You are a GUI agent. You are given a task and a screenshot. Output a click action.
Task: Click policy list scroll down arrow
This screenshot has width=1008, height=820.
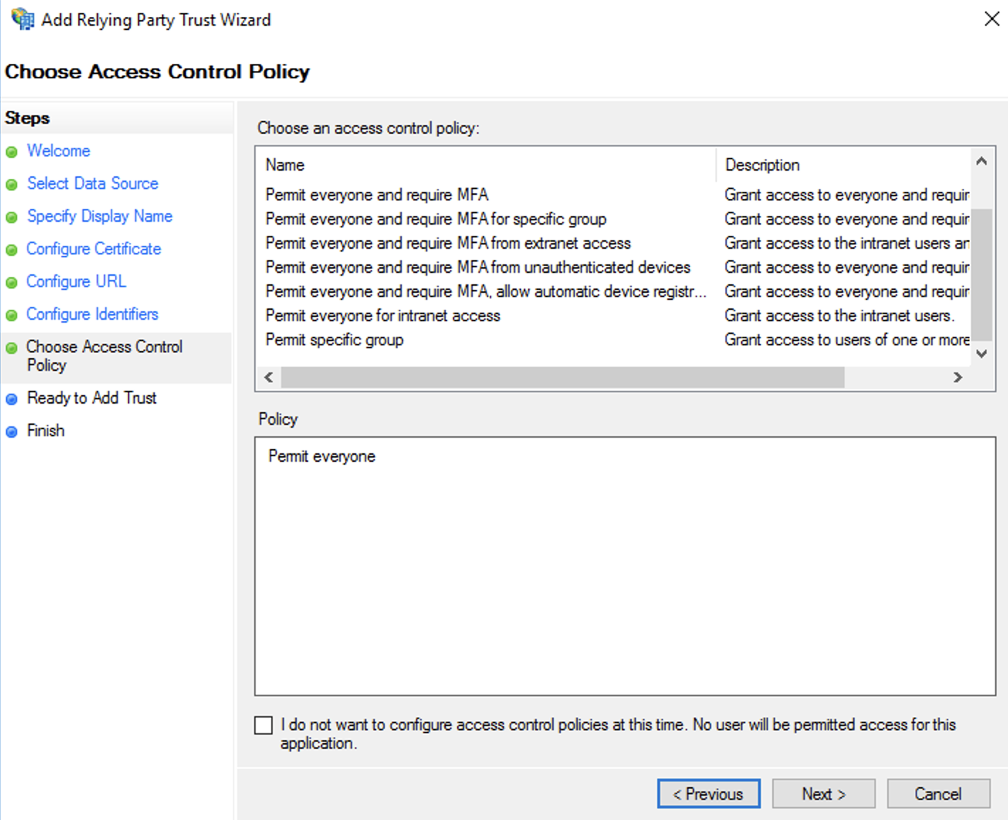(981, 353)
